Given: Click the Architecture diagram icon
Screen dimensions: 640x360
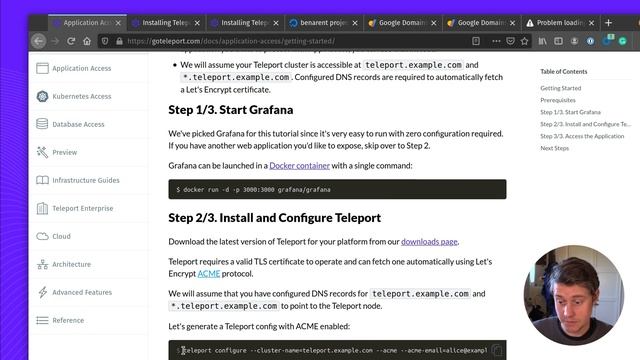Looking at the screenshot, I should [x=42, y=264].
